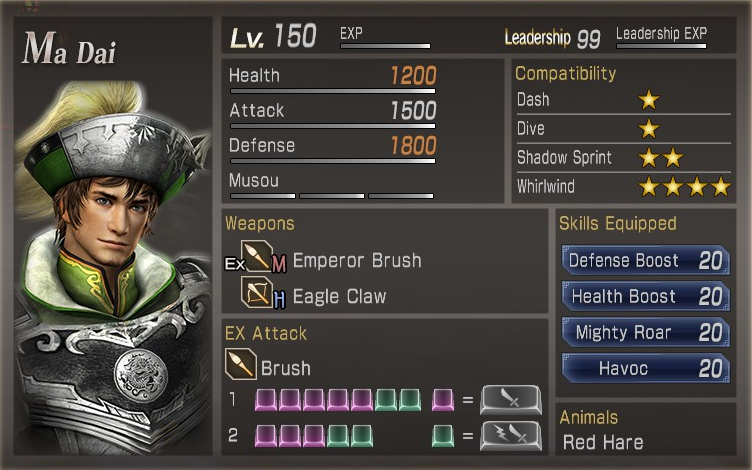Click the Ma Dai character portrait

(113, 269)
